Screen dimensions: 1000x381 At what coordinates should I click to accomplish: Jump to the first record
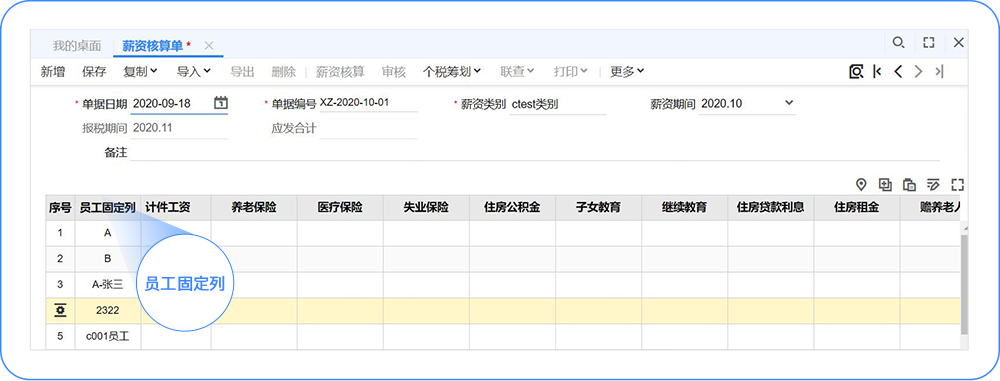[878, 71]
